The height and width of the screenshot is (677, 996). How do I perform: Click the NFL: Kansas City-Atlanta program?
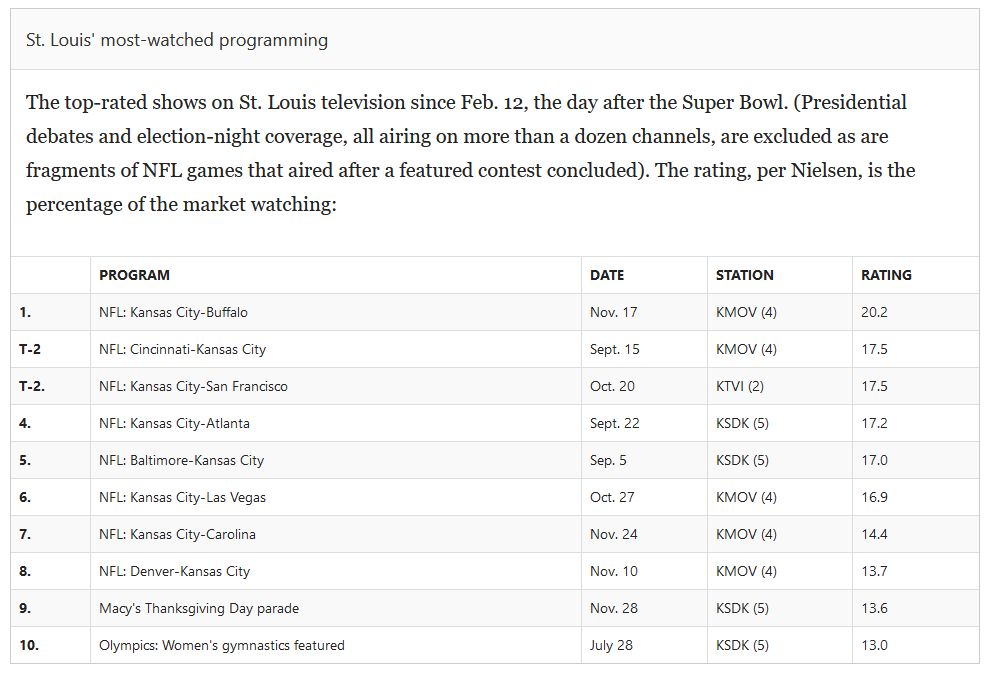174,423
